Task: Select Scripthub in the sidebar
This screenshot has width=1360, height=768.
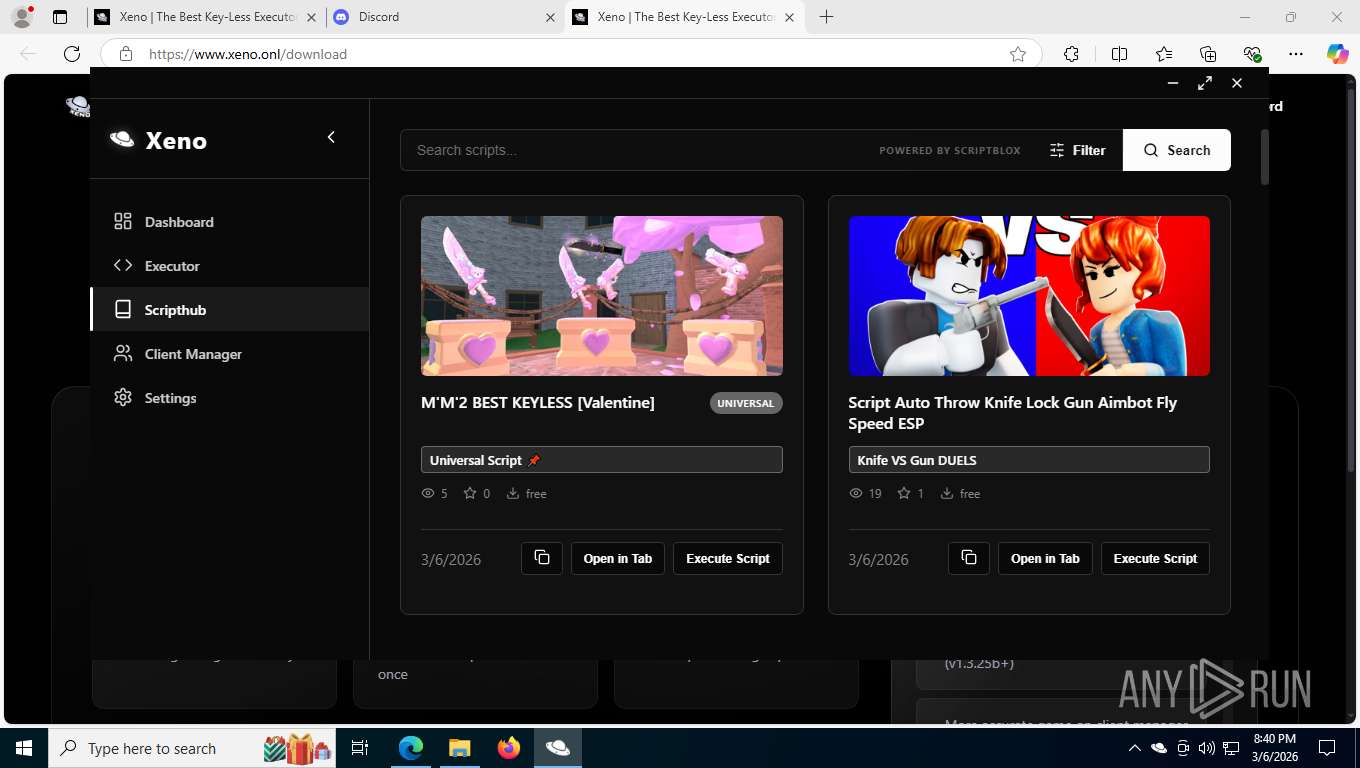Action: pos(229,310)
